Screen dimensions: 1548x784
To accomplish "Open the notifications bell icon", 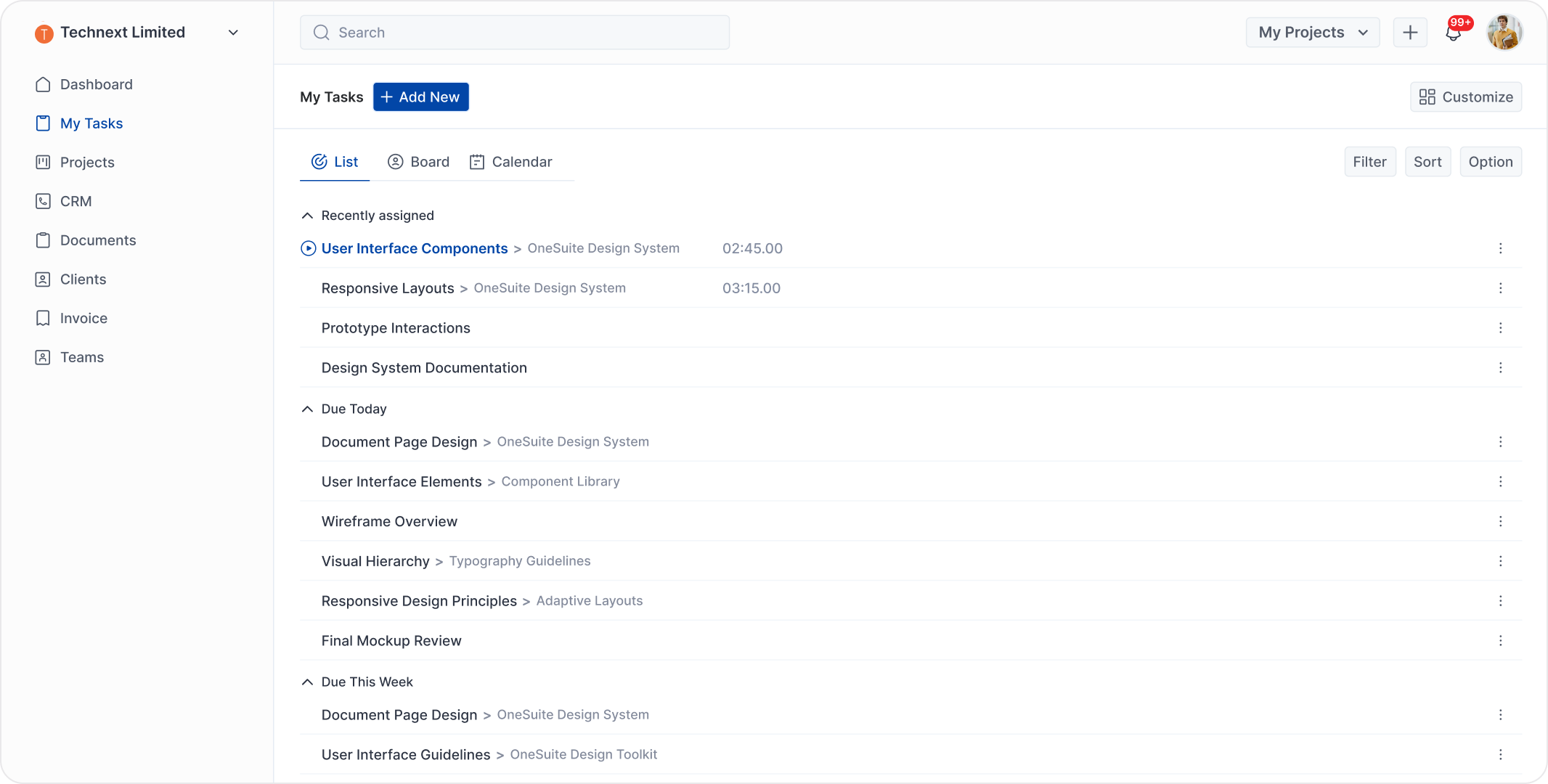I will pyautogui.click(x=1454, y=33).
